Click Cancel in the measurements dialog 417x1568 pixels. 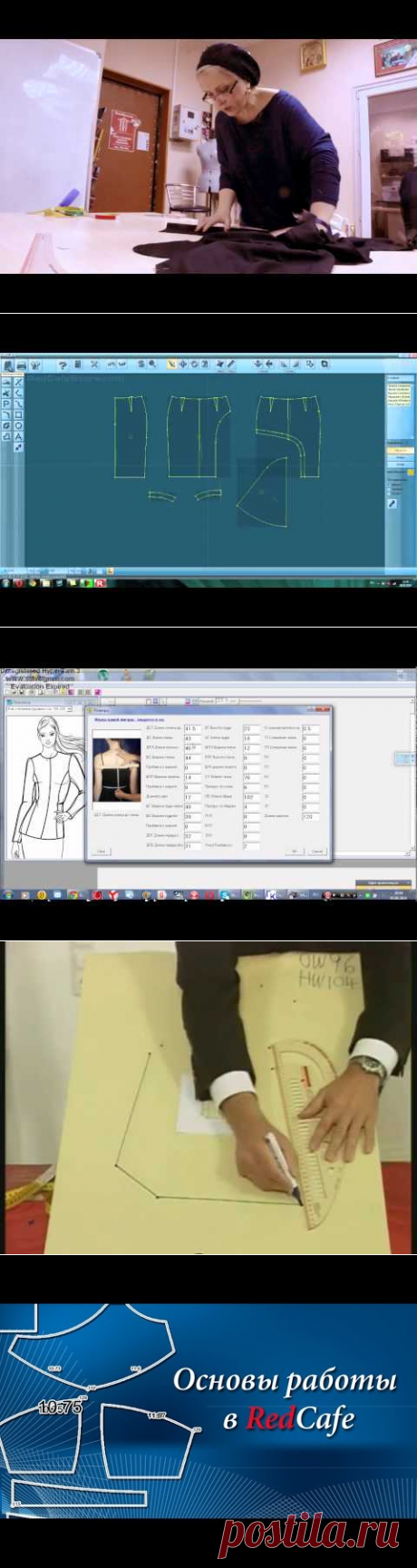(317, 851)
